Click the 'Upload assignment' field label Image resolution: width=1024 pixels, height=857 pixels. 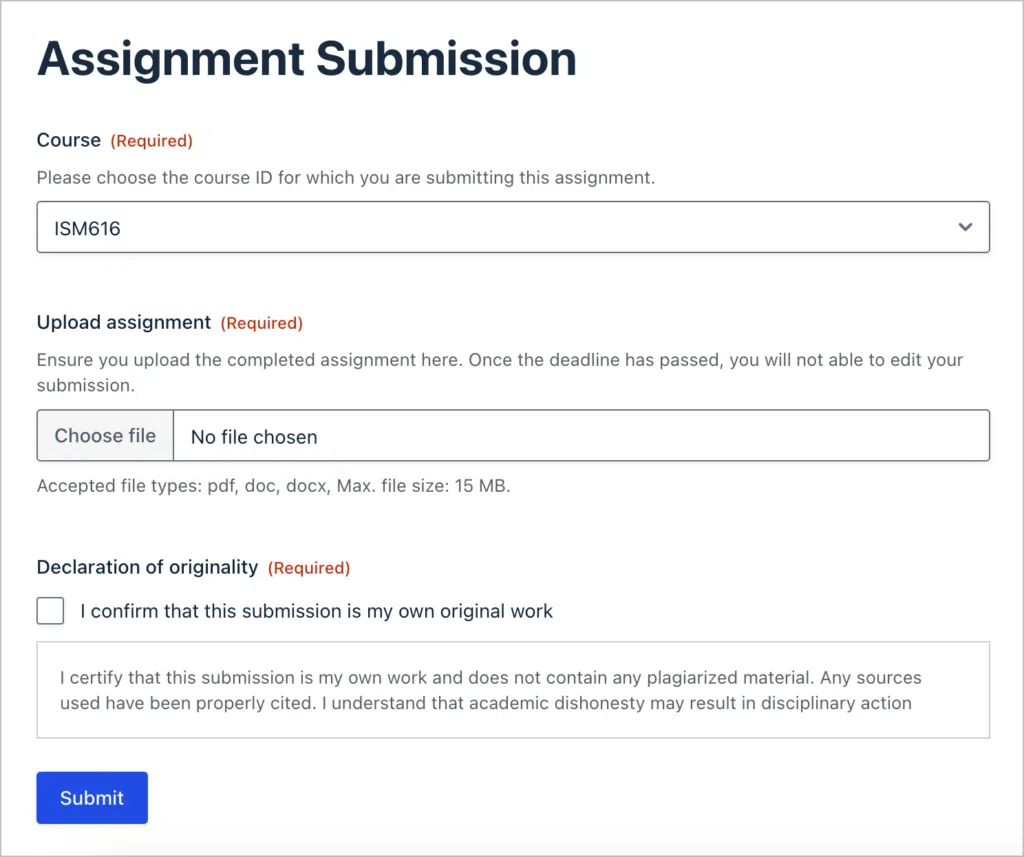[124, 322]
